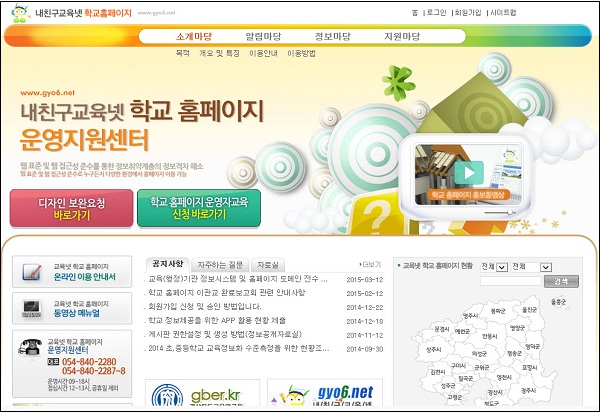Expand the first 전체 region dropdown
Image resolution: width=600 pixels, height=413 pixels.
click(494, 267)
